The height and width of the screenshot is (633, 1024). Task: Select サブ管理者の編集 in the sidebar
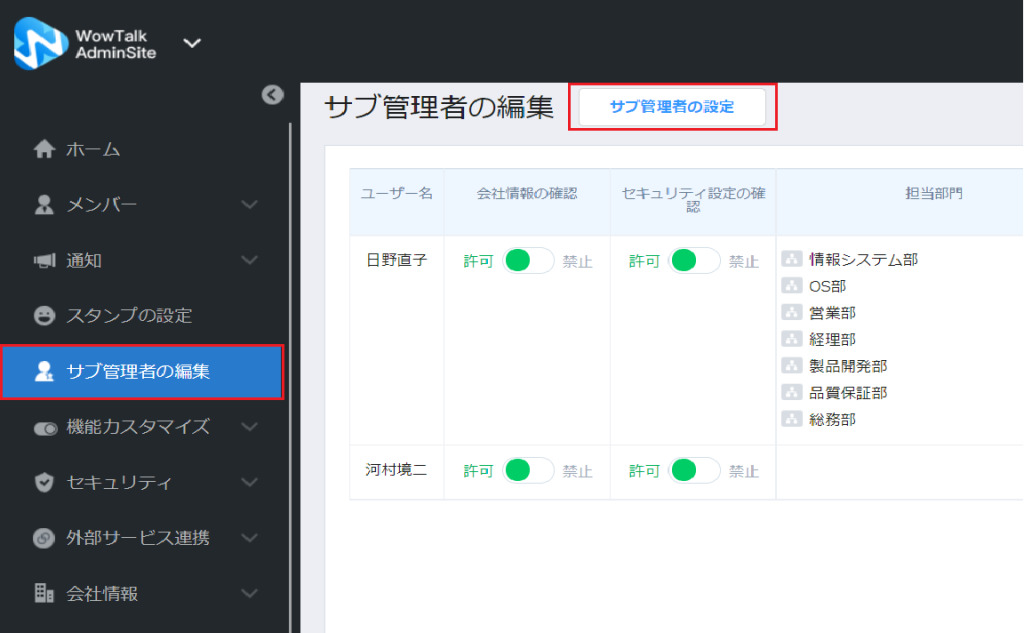[142, 372]
